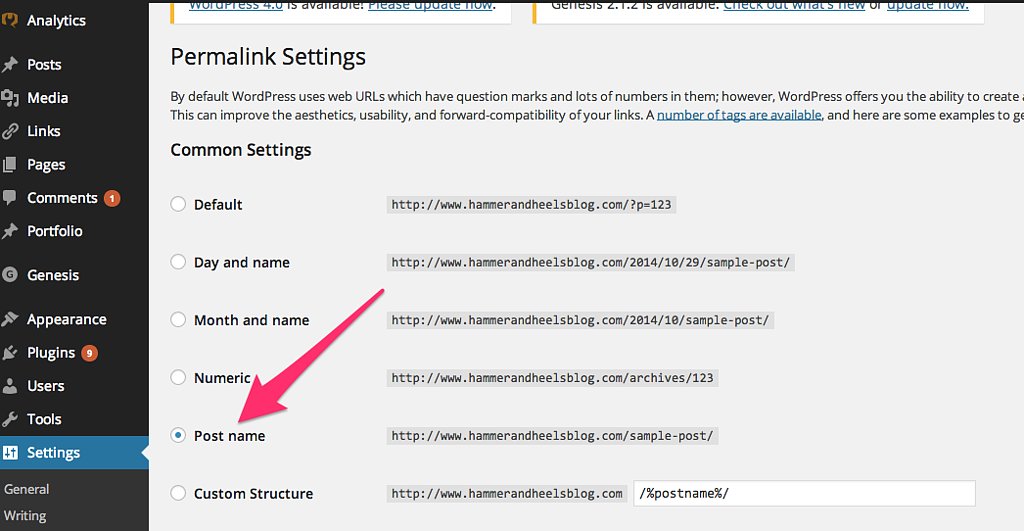This screenshot has width=1024, height=531.
Task: Click the Media icon in sidebar
Action: coord(9,98)
